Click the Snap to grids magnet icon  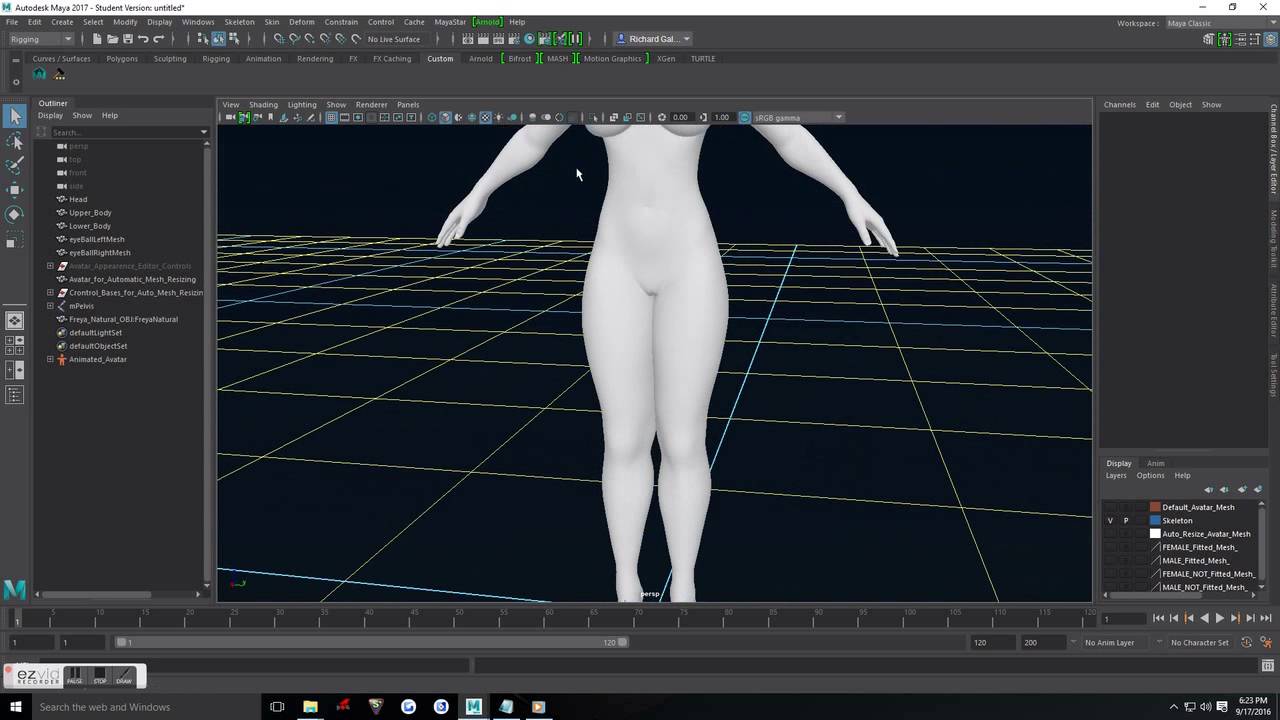click(279, 39)
